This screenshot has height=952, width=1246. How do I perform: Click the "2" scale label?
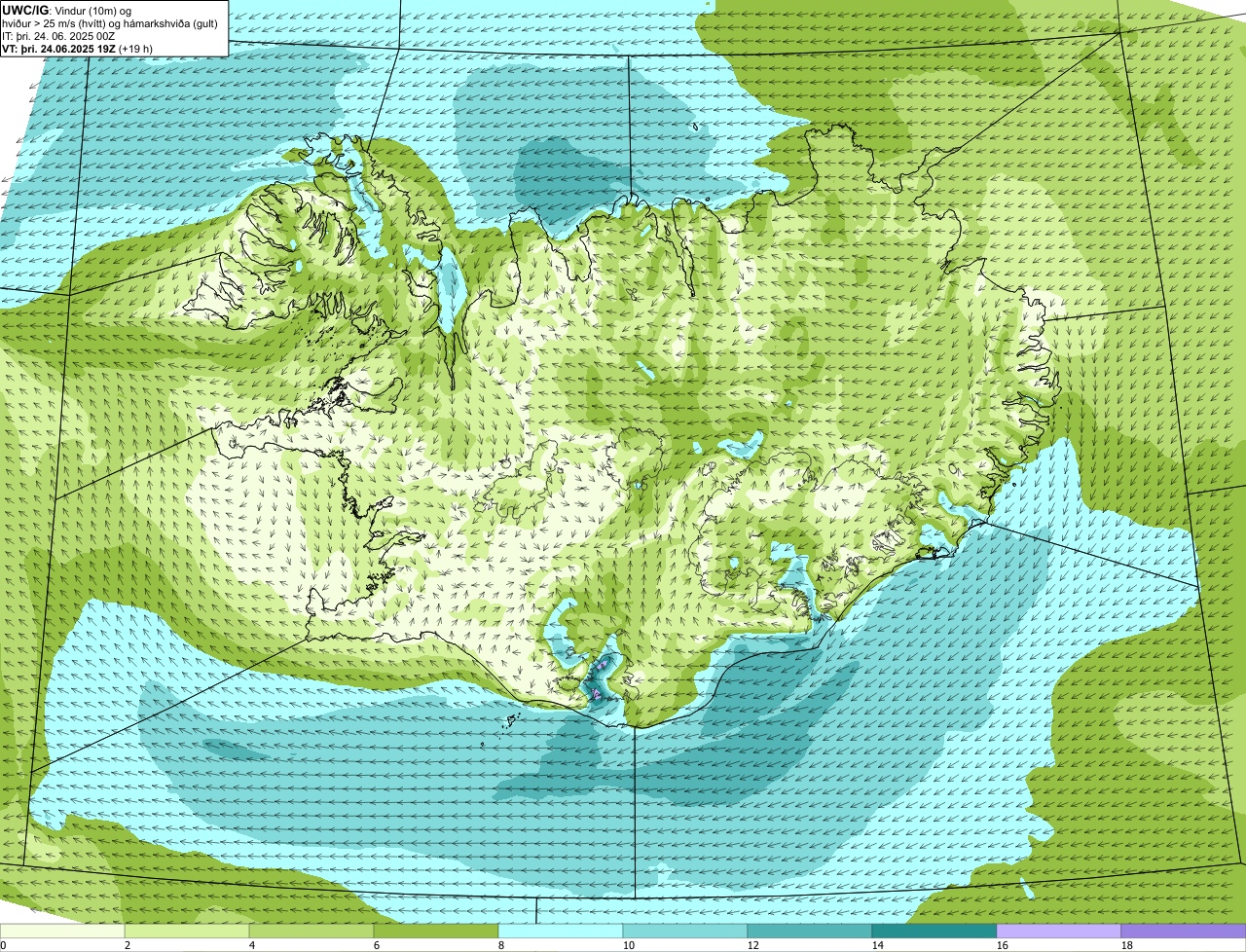(x=128, y=945)
